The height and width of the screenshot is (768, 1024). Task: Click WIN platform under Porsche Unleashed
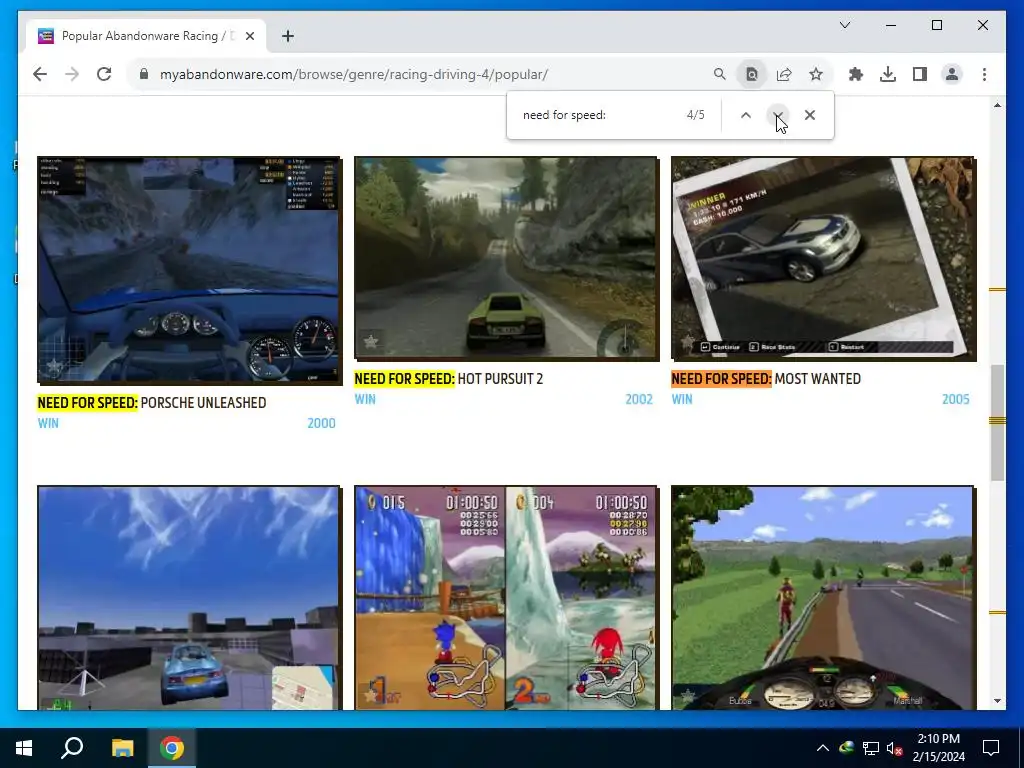[48, 423]
